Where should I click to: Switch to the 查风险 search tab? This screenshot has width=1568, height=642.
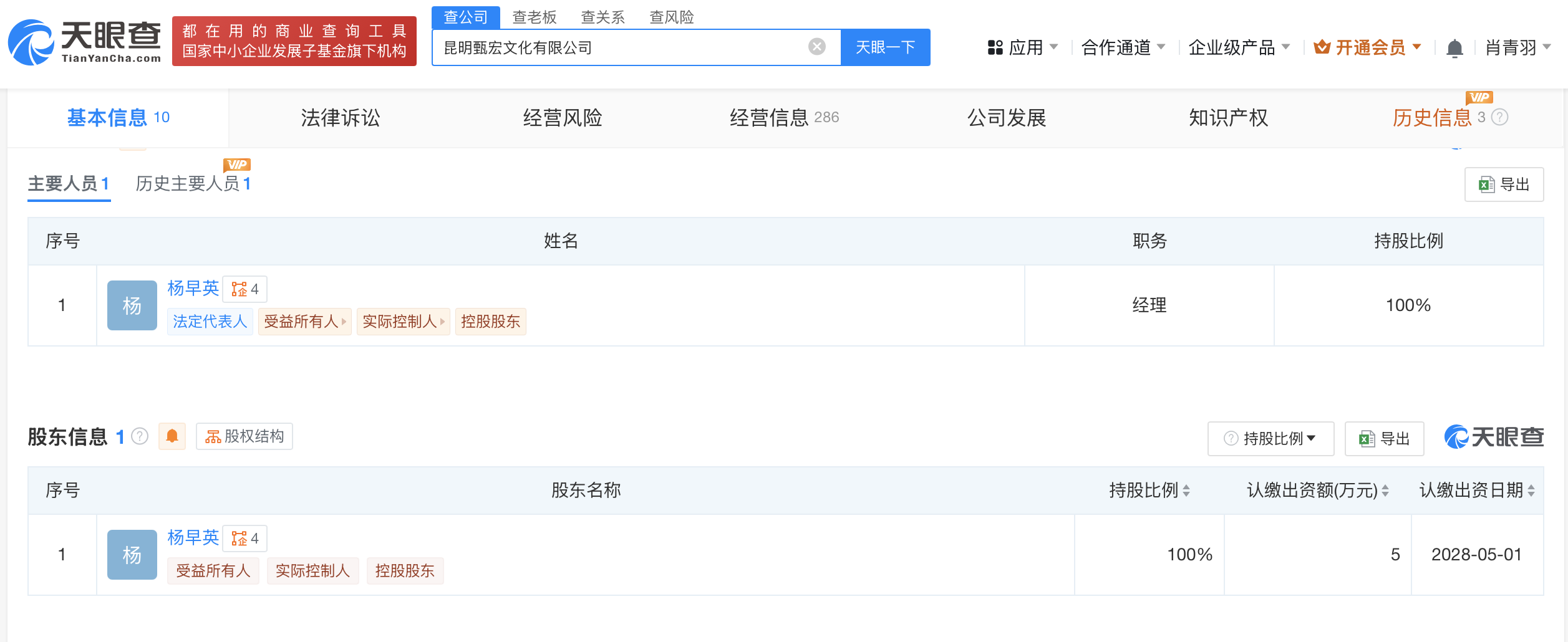click(672, 17)
